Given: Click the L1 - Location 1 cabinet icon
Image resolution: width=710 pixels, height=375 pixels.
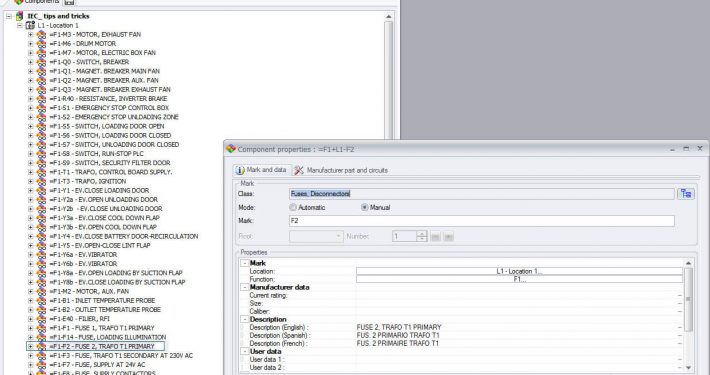Looking at the screenshot, I should (x=30, y=25).
